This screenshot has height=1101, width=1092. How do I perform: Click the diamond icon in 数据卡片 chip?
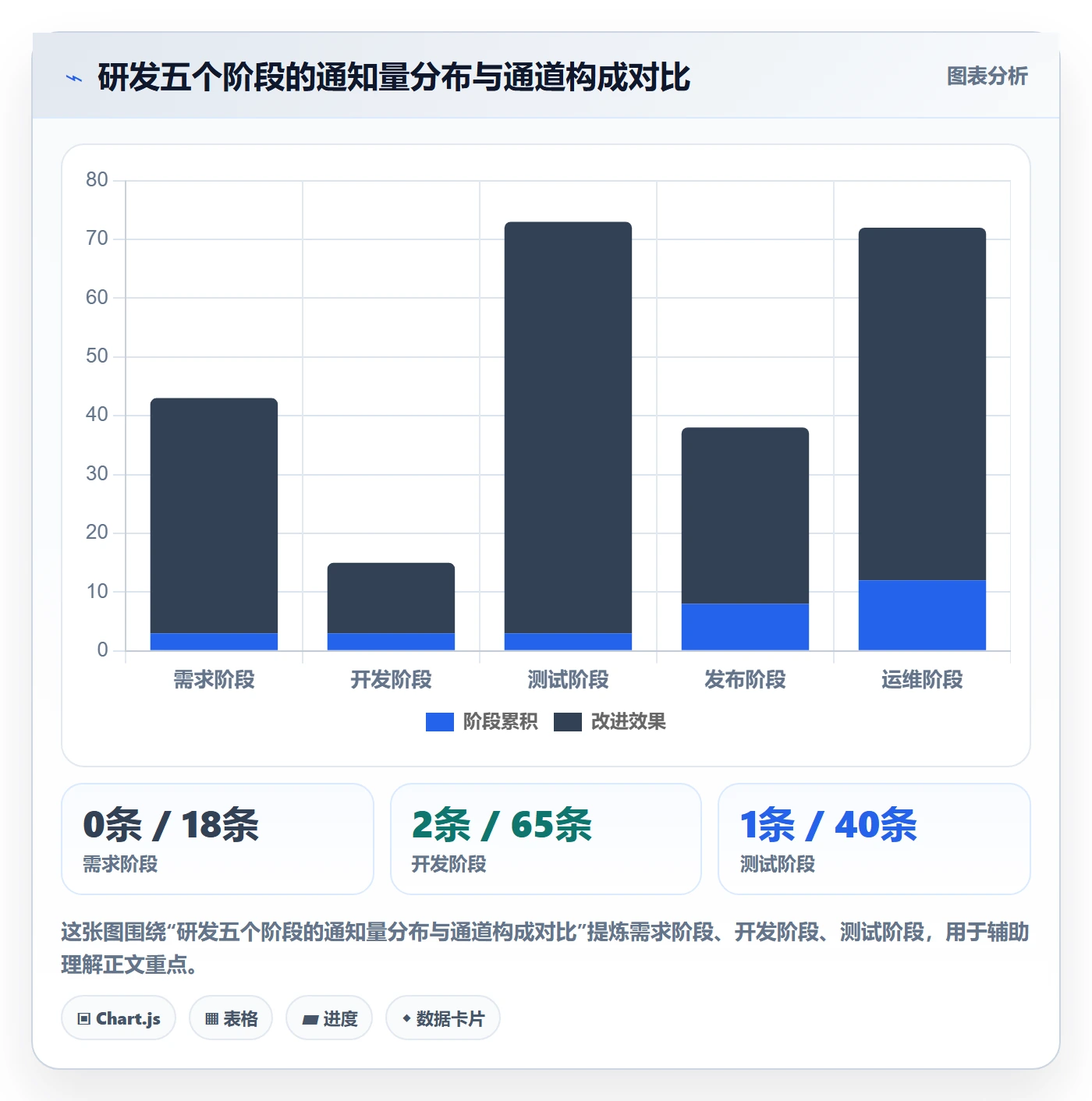(406, 1018)
